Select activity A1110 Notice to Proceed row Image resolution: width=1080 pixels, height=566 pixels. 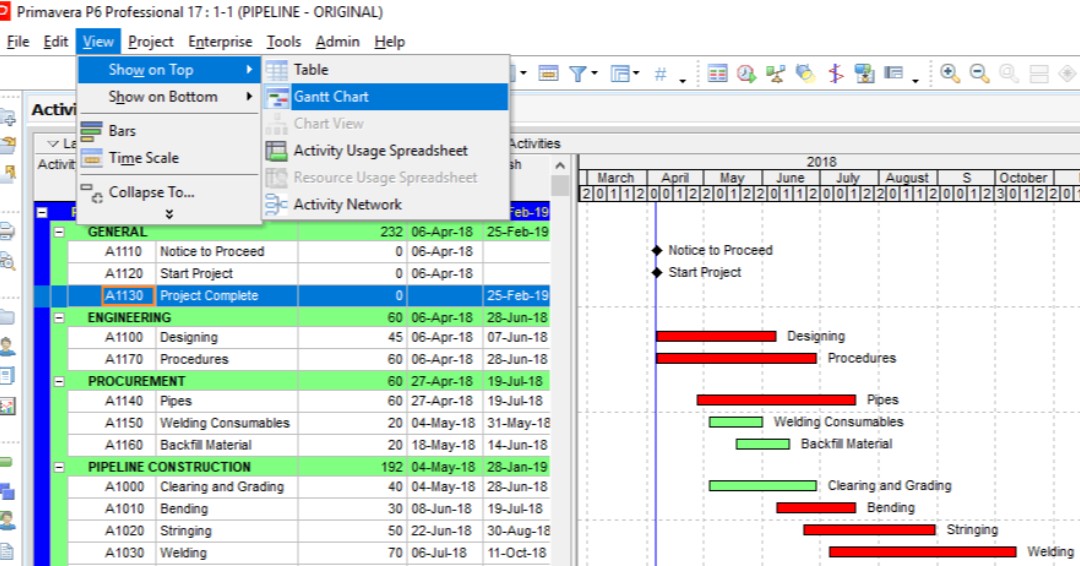coord(309,251)
